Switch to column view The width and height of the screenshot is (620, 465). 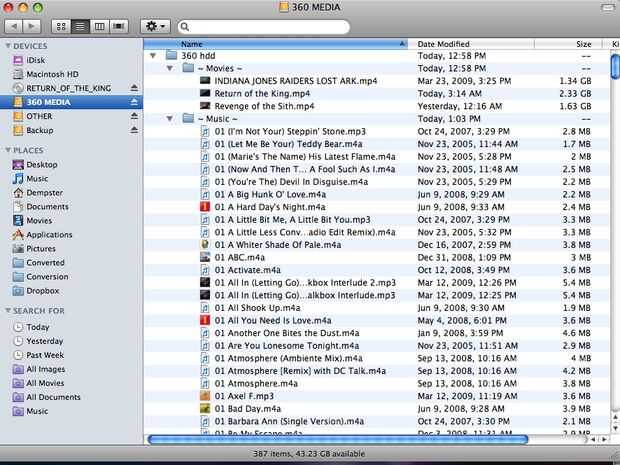pos(99,26)
